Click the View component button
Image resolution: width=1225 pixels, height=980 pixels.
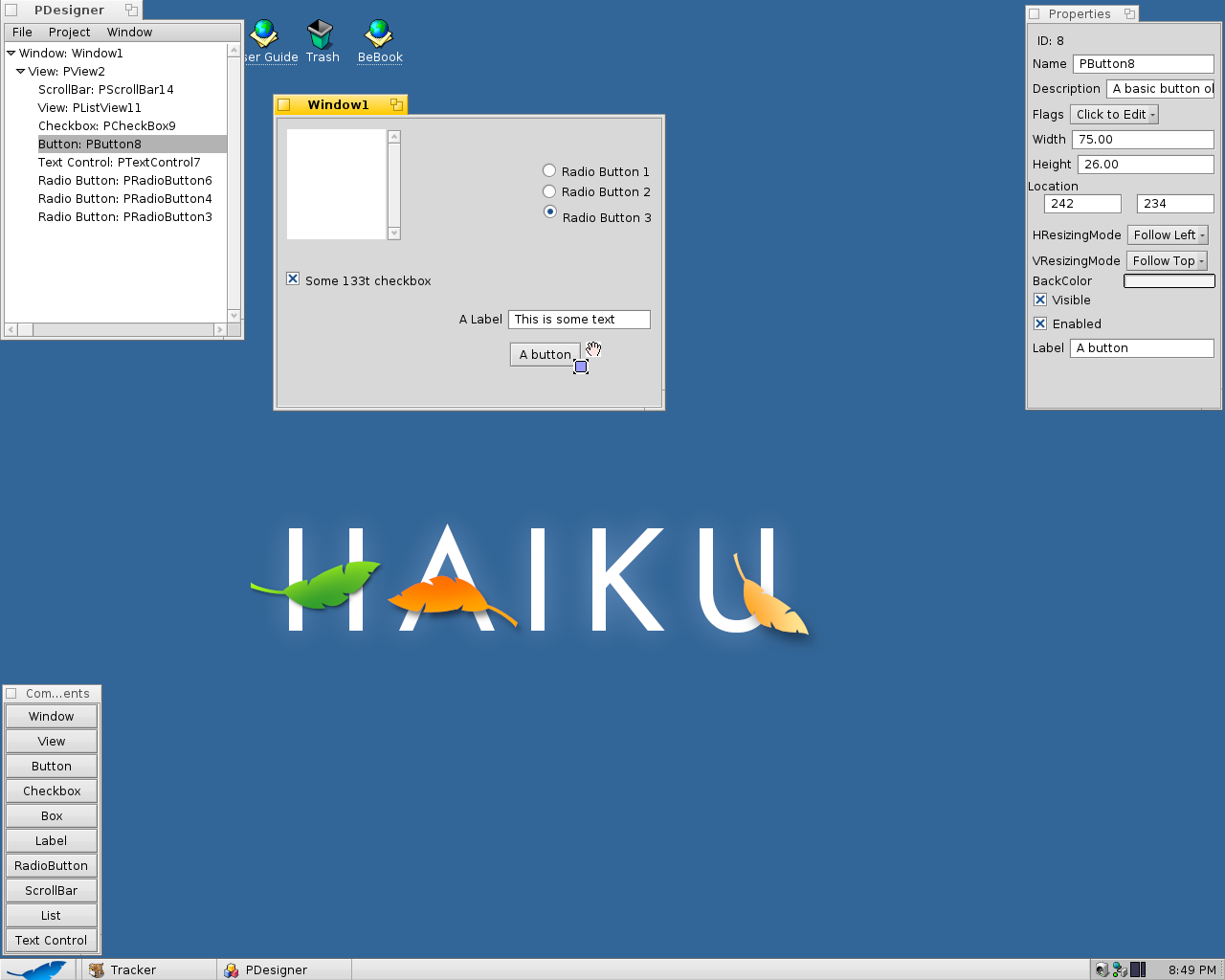52,741
